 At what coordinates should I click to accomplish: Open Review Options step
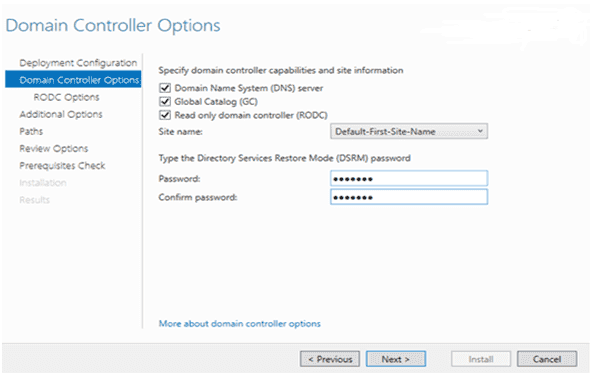point(54,149)
